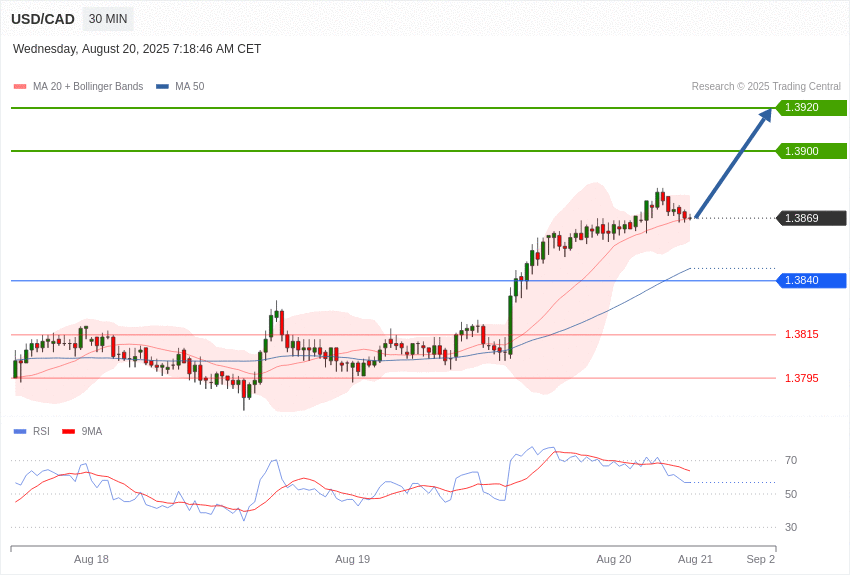Click the blue RSI legend swatch
850x576 pixels.
[x=20, y=431]
